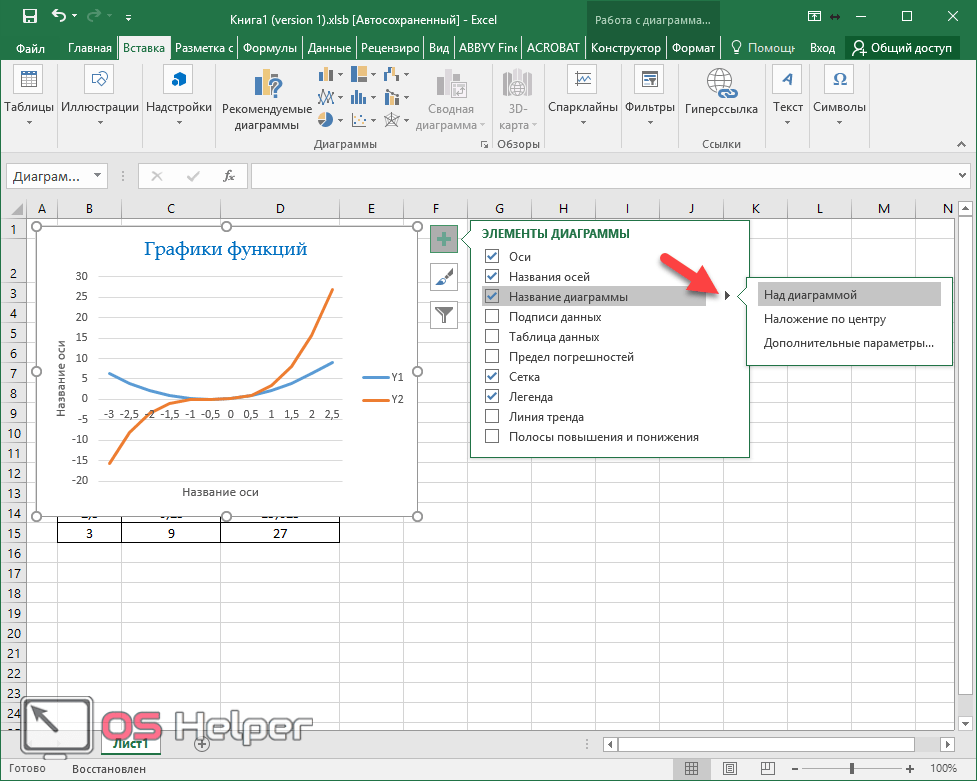Click the zoom slider handle in status bar
The height and width of the screenshot is (781, 977).
click(851, 769)
